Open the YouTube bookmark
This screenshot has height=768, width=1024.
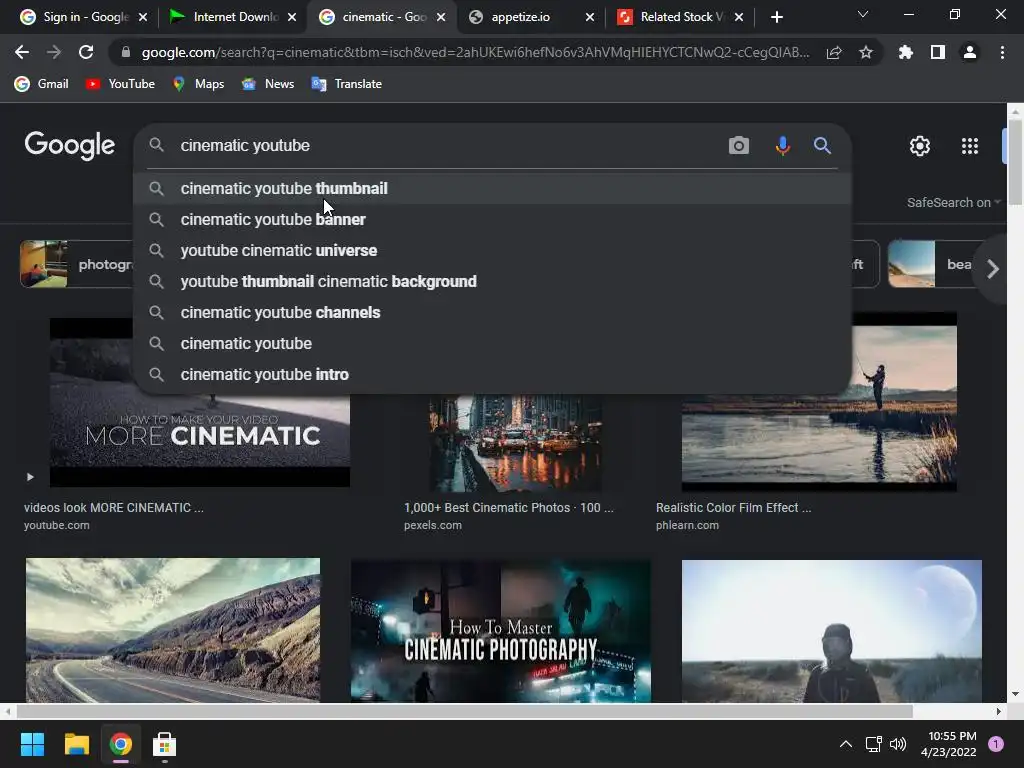tap(121, 84)
